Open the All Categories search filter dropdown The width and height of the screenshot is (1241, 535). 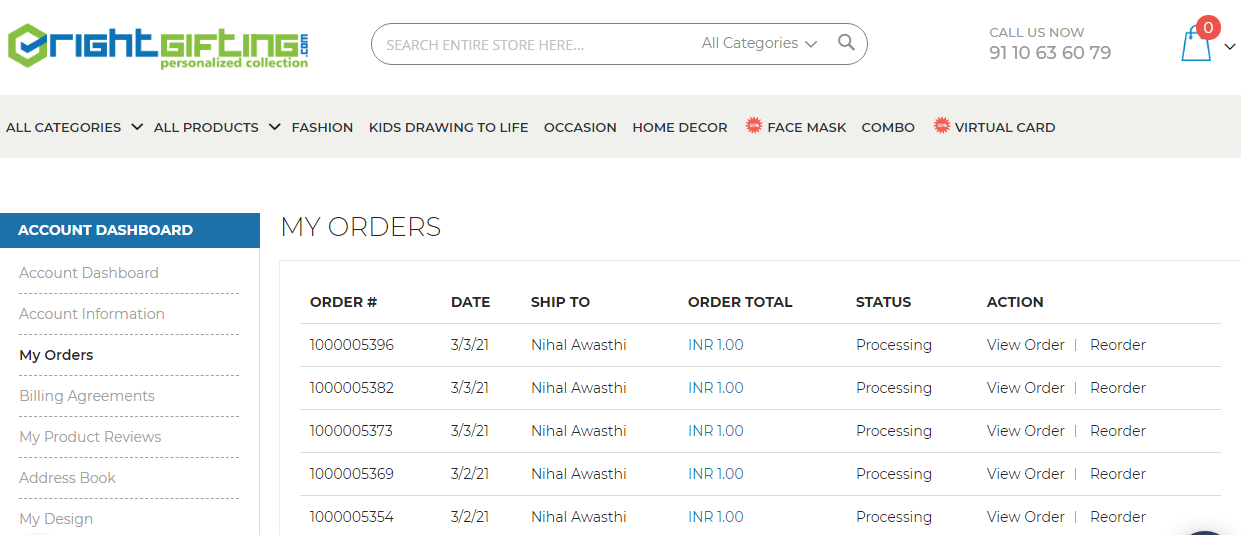click(x=759, y=43)
